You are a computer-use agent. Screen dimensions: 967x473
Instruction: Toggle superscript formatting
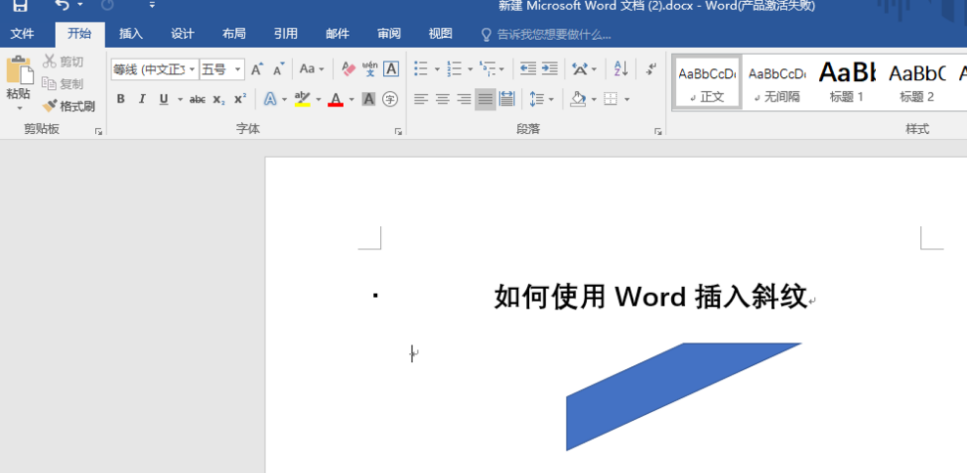(240, 99)
